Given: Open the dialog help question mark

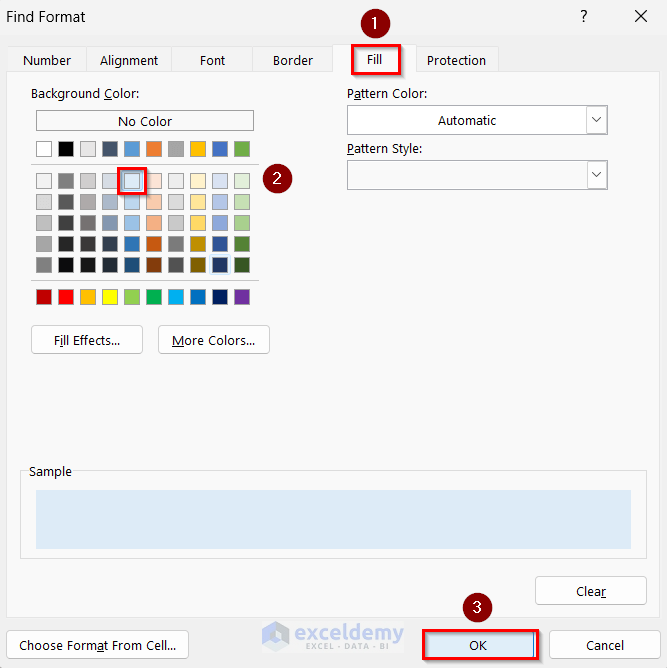Looking at the screenshot, I should (x=584, y=17).
